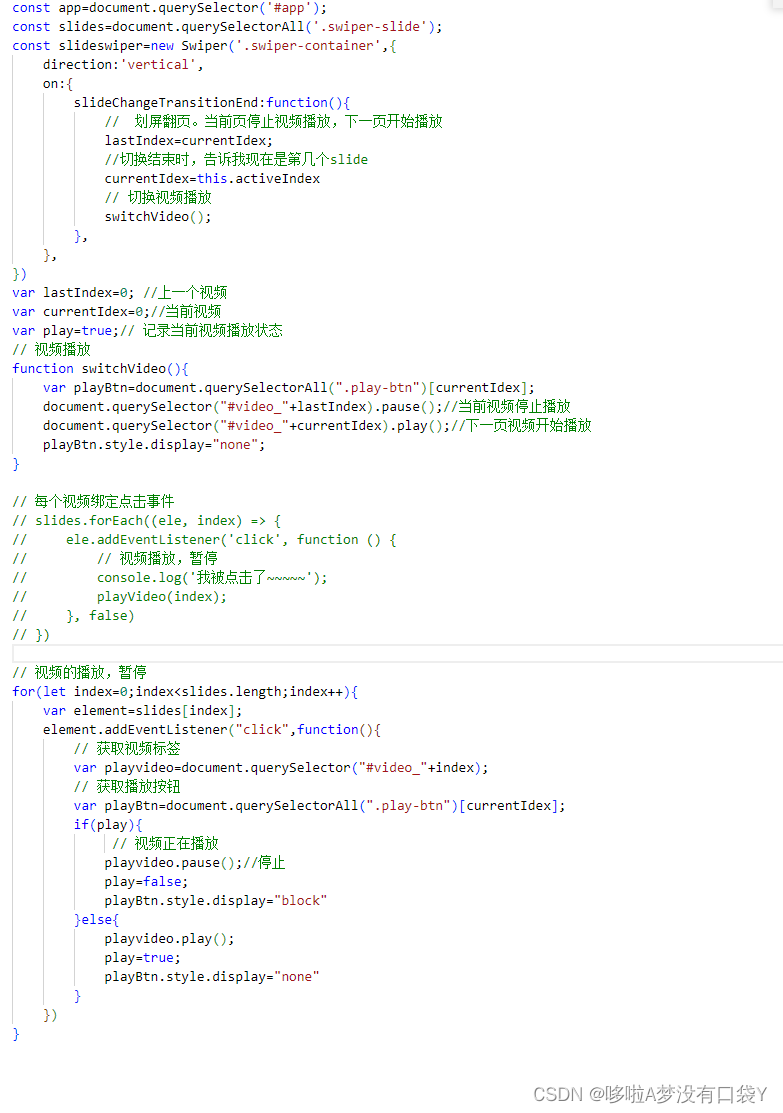Place cursor on the "on:{" line
This screenshot has height=1113, width=783.
pos(58,84)
